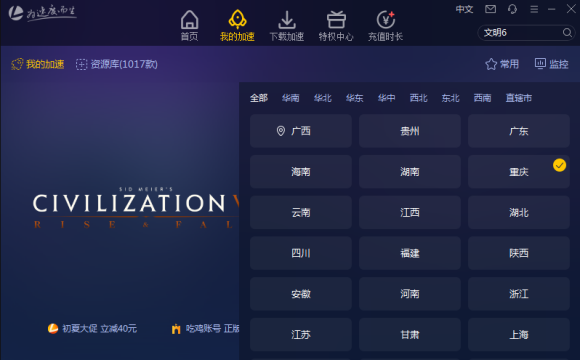Select the 上海 node button
580x360 pixels.
pyautogui.click(x=519, y=334)
